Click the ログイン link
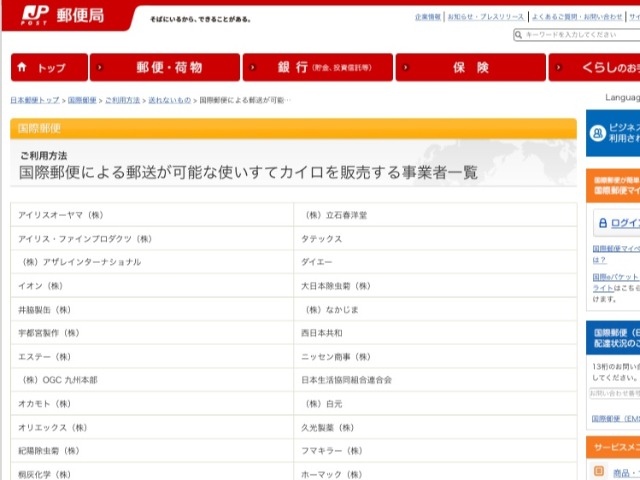The height and width of the screenshot is (480, 640). click(x=625, y=223)
